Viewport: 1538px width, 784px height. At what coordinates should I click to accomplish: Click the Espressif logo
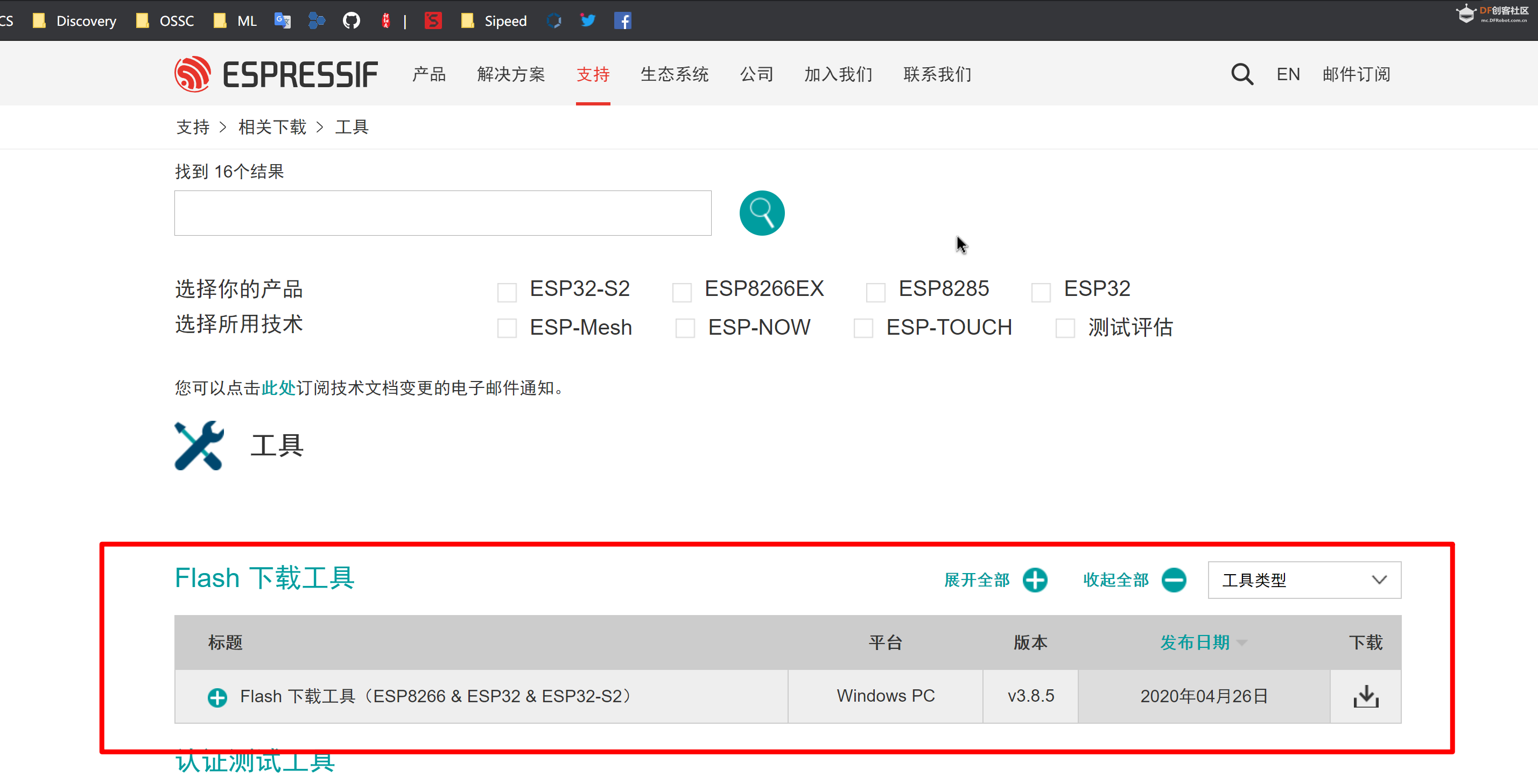277,74
